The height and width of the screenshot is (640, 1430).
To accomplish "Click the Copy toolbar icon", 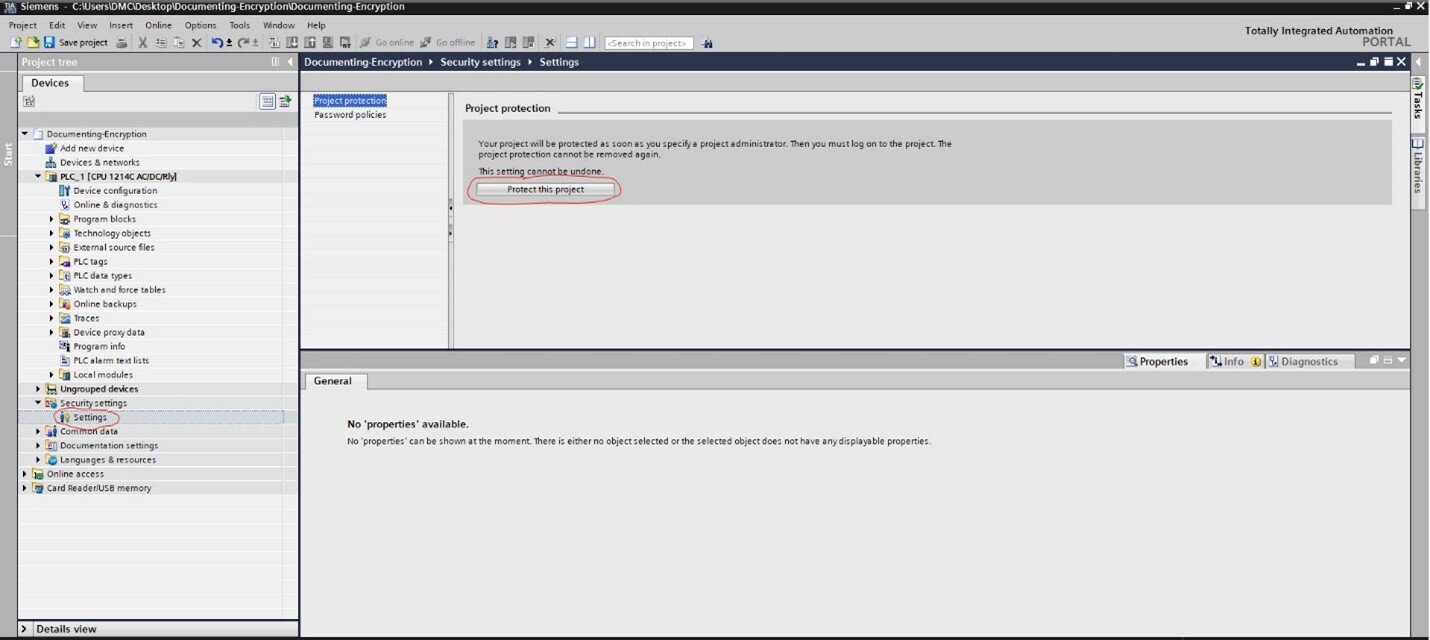I will 161,43.
